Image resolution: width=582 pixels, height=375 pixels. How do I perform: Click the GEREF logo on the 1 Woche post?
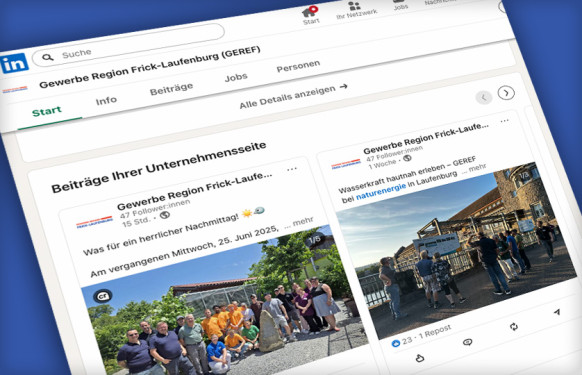[346, 164]
